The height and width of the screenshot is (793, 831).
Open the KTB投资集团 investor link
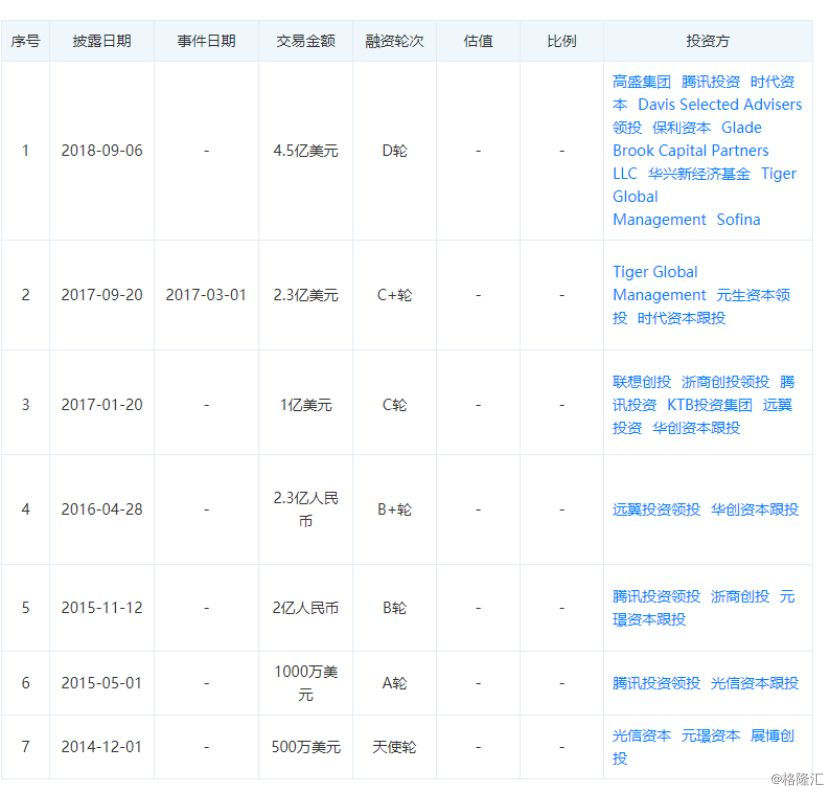coord(710,405)
